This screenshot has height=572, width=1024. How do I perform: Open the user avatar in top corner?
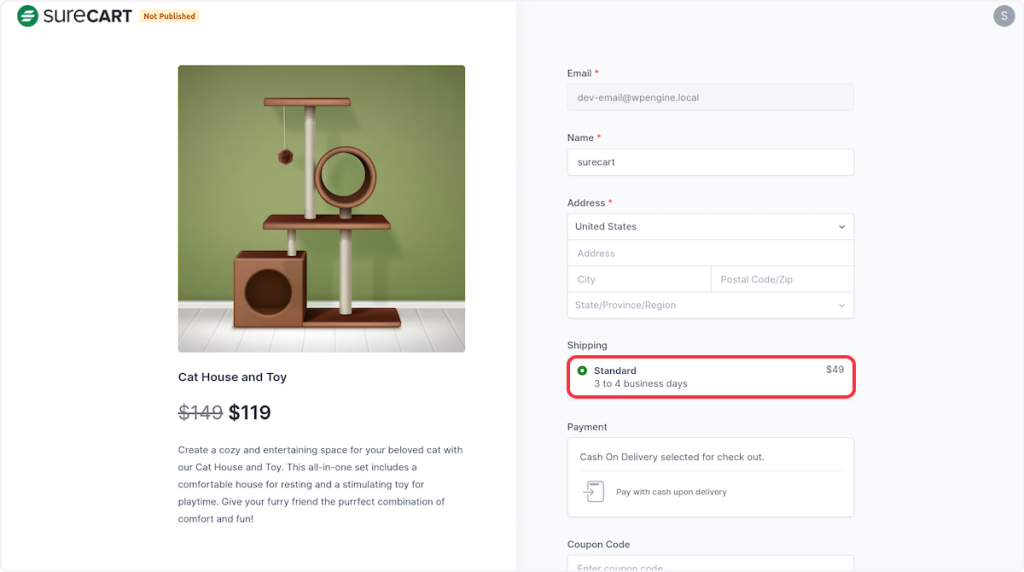(x=1003, y=16)
